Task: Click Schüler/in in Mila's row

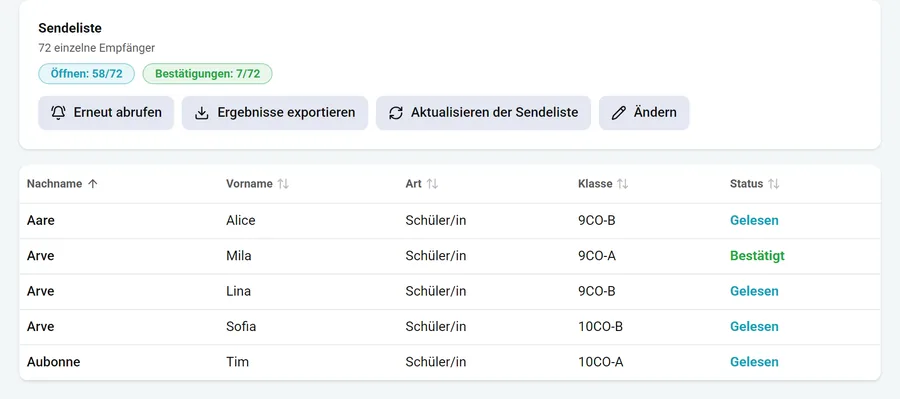Action: 436,256
